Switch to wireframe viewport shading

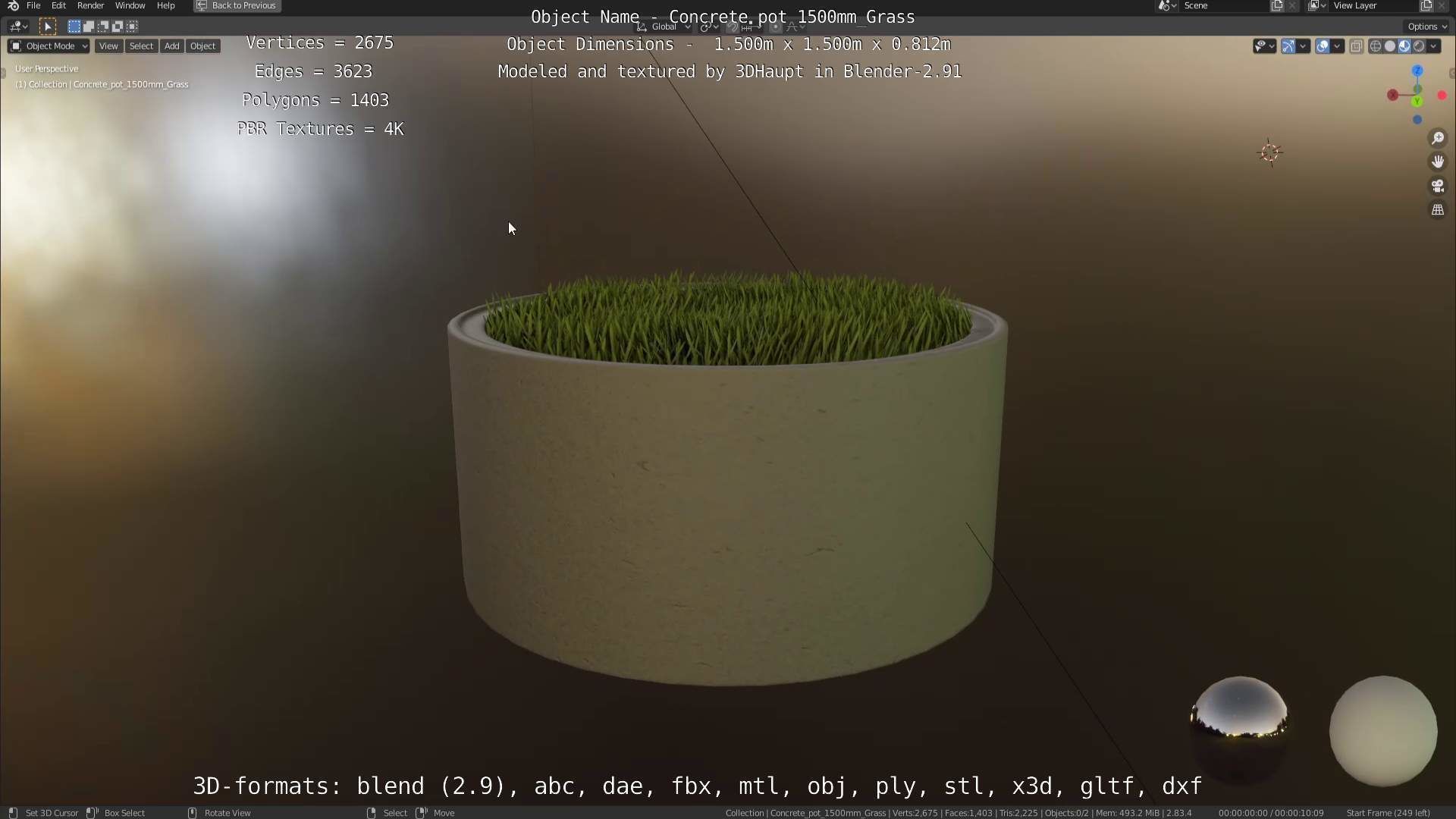pyautogui.click(x=1375, y=46)
